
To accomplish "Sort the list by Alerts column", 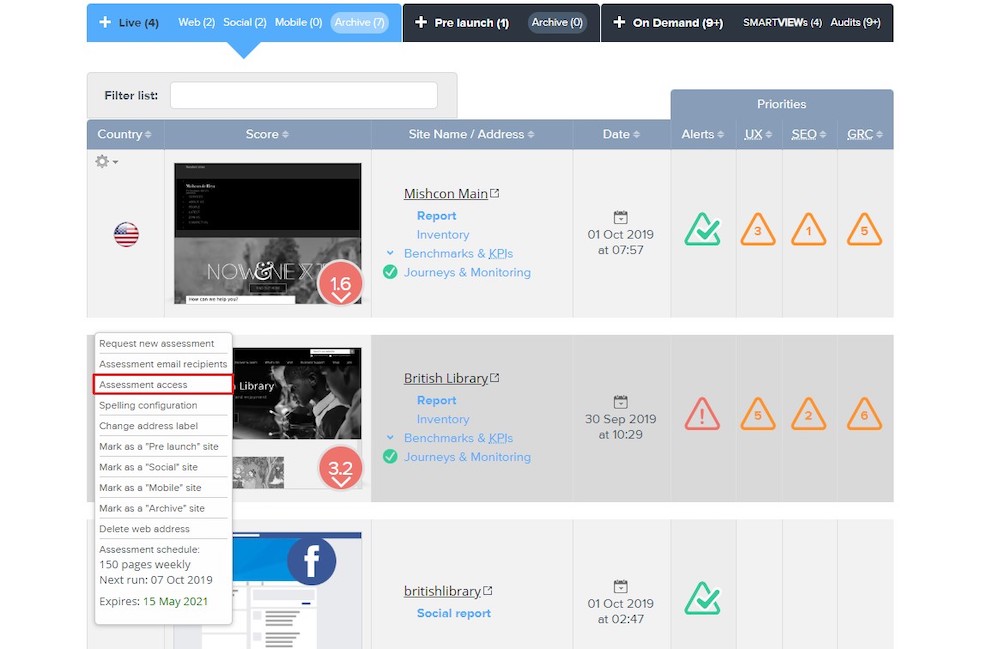I will 703,134.
